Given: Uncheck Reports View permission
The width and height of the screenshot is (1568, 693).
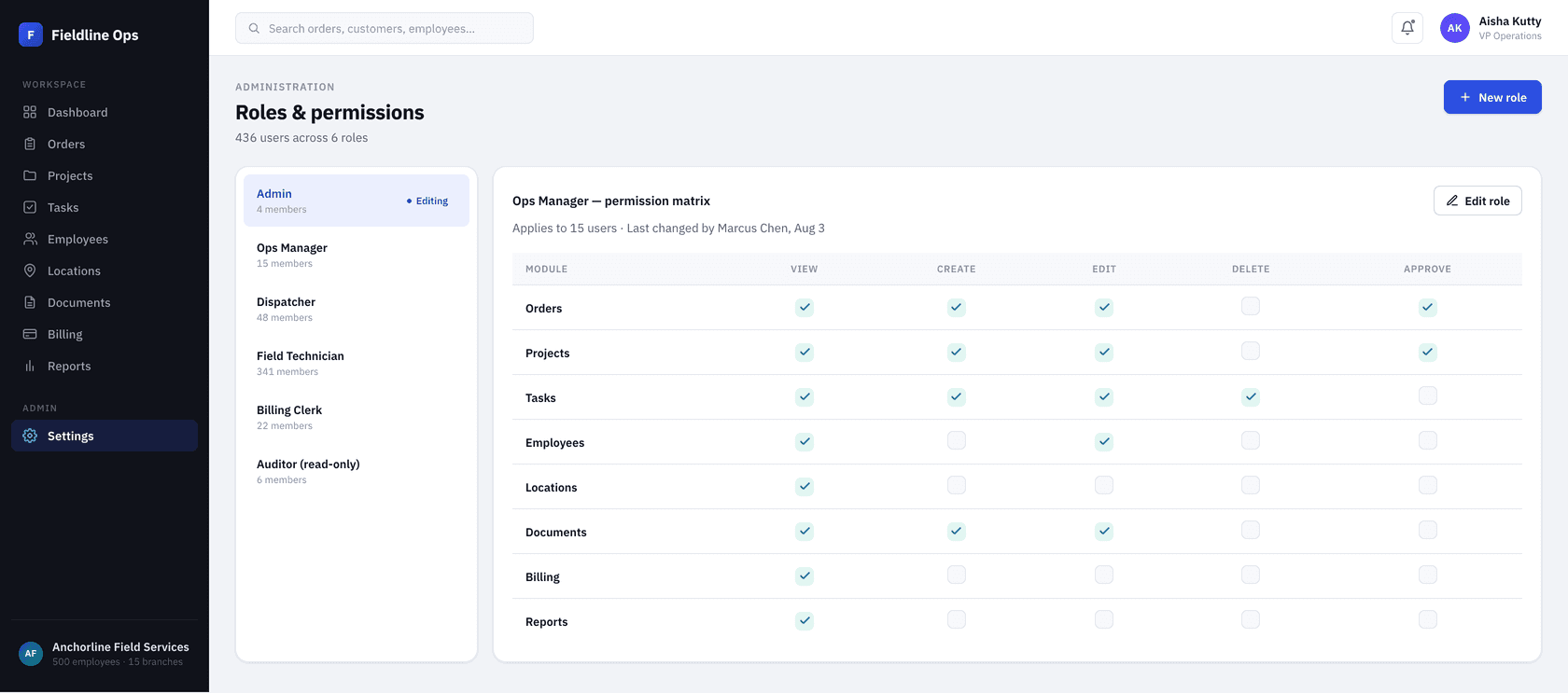Looking at the screenshot, I should (805, 620).
